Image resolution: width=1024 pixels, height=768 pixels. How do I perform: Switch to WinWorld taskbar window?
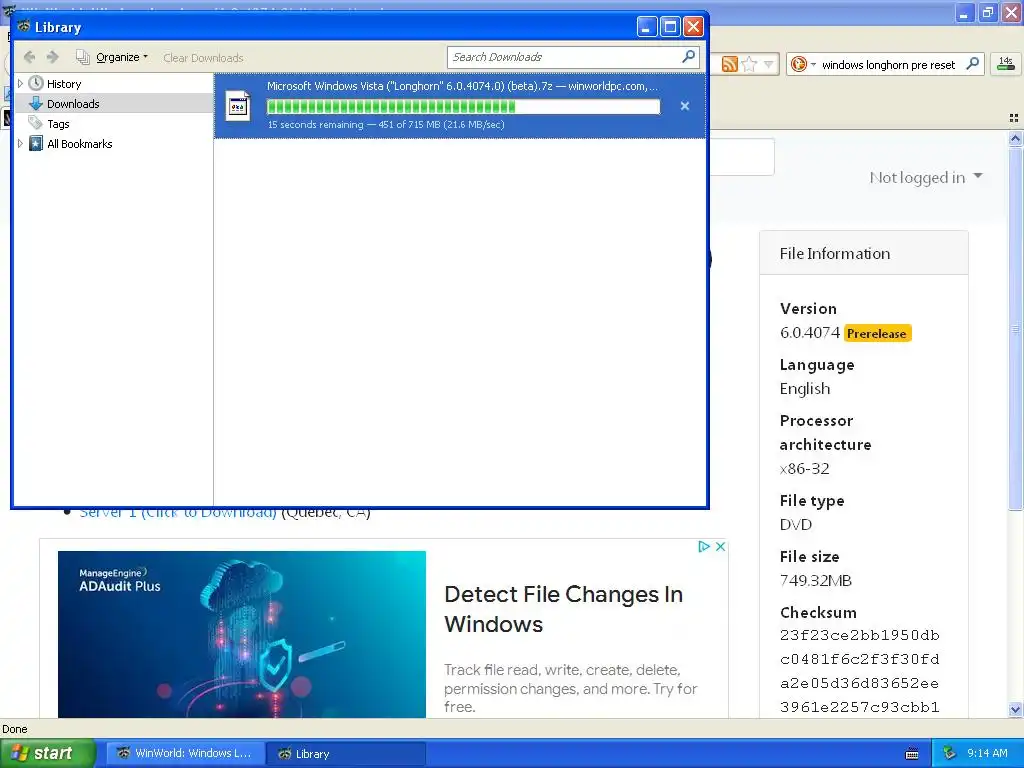(x=185, y=754)
